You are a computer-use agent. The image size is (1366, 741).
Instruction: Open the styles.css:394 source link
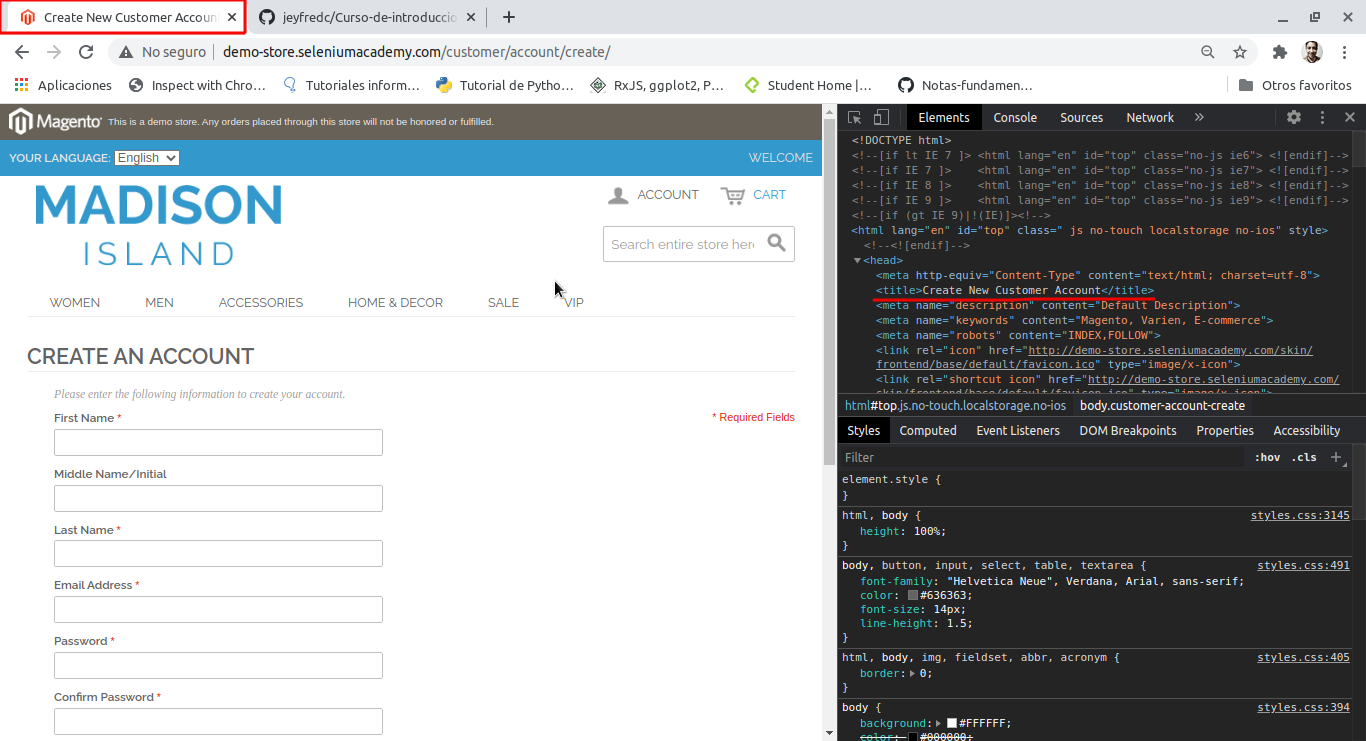pos(1303,707)
